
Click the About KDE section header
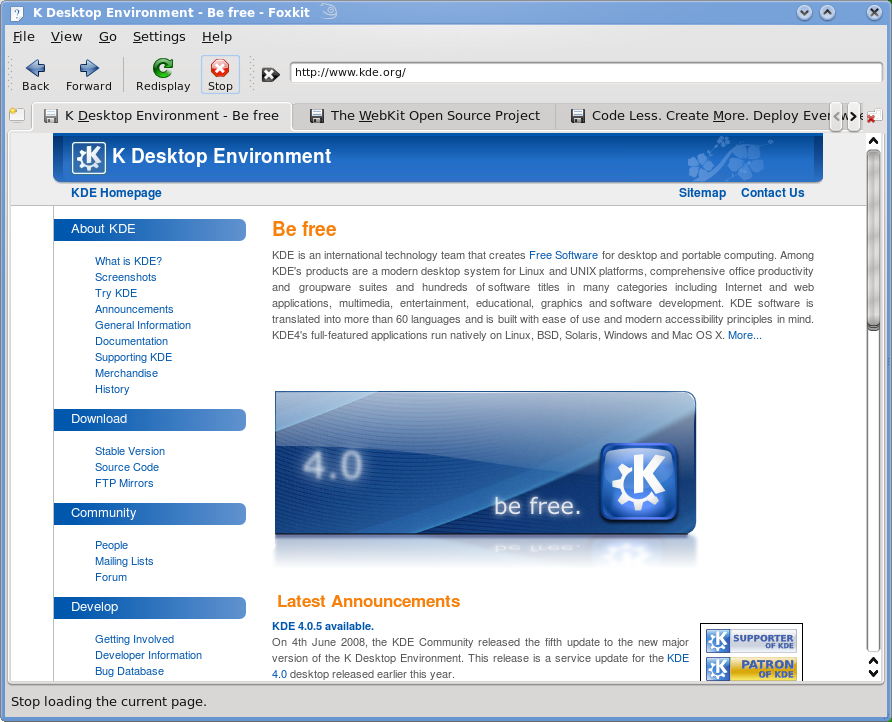point(150,229)
